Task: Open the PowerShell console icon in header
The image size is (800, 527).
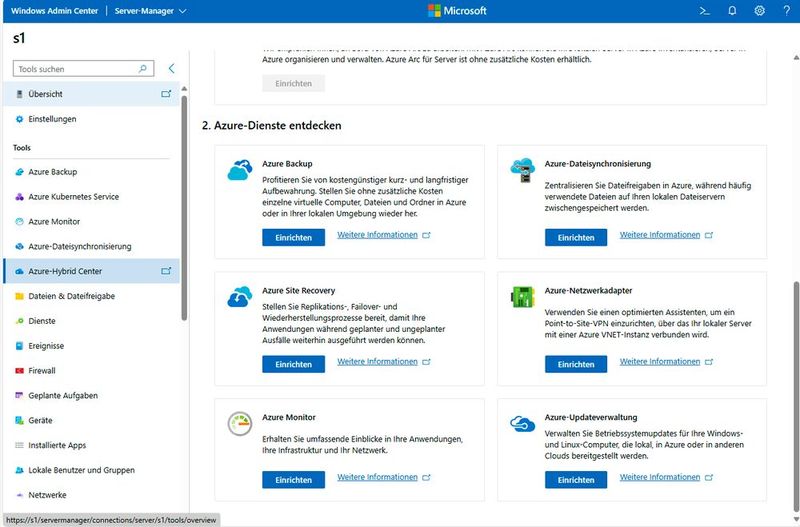Action: [705, 11]
